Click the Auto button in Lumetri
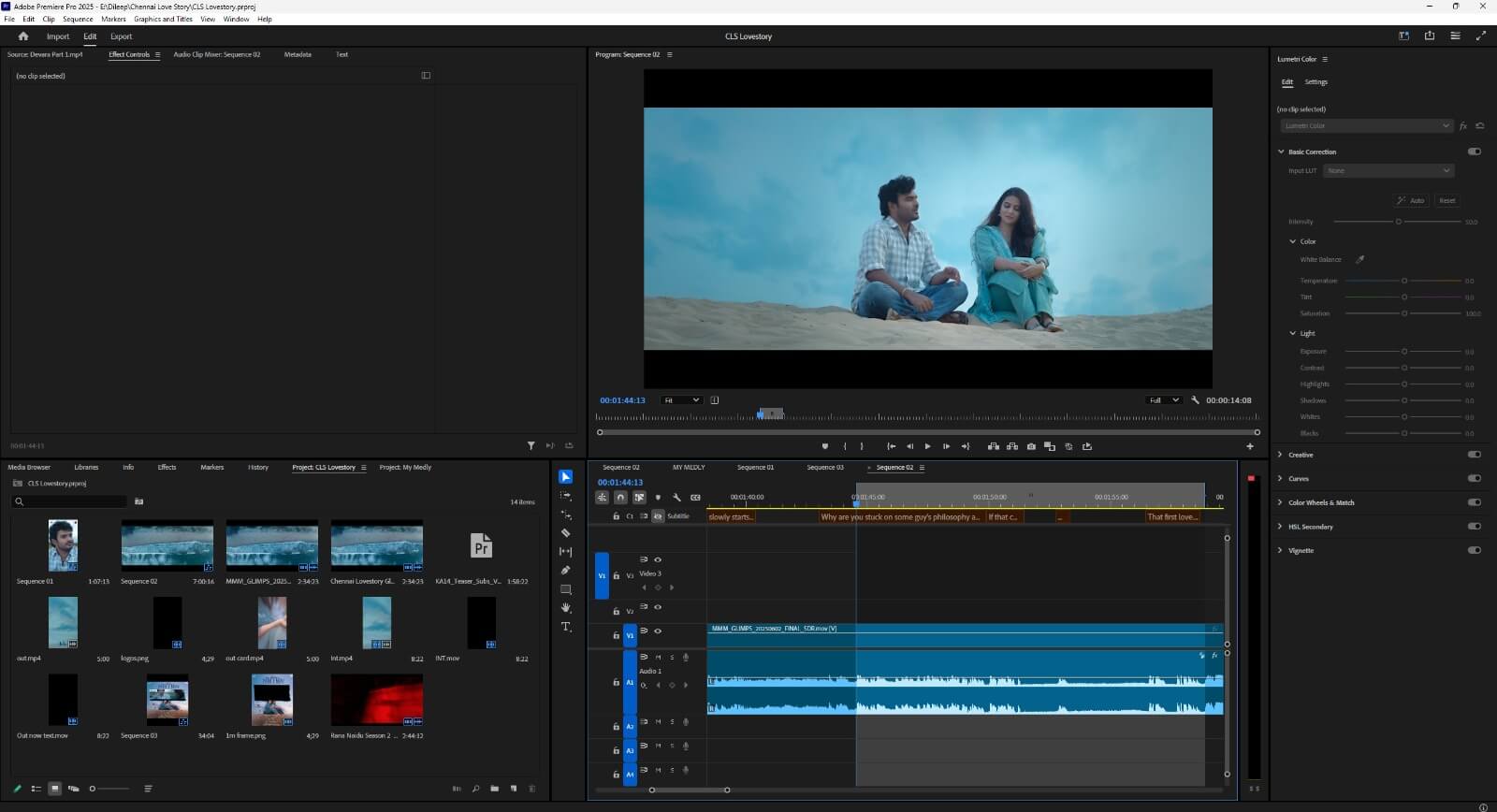Screen dimensions: 1497x812 click(1411, 201)
